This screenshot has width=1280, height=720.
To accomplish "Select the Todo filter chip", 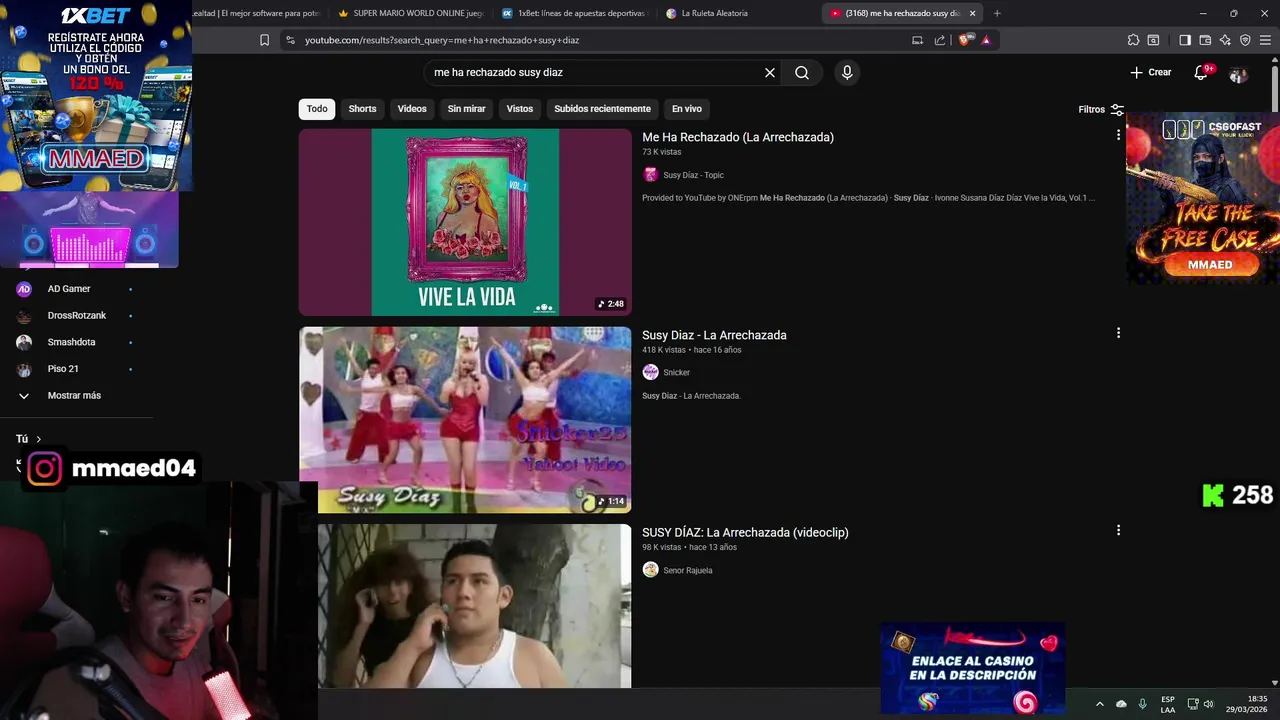I will pyautogui.click(x=317, y=109).
